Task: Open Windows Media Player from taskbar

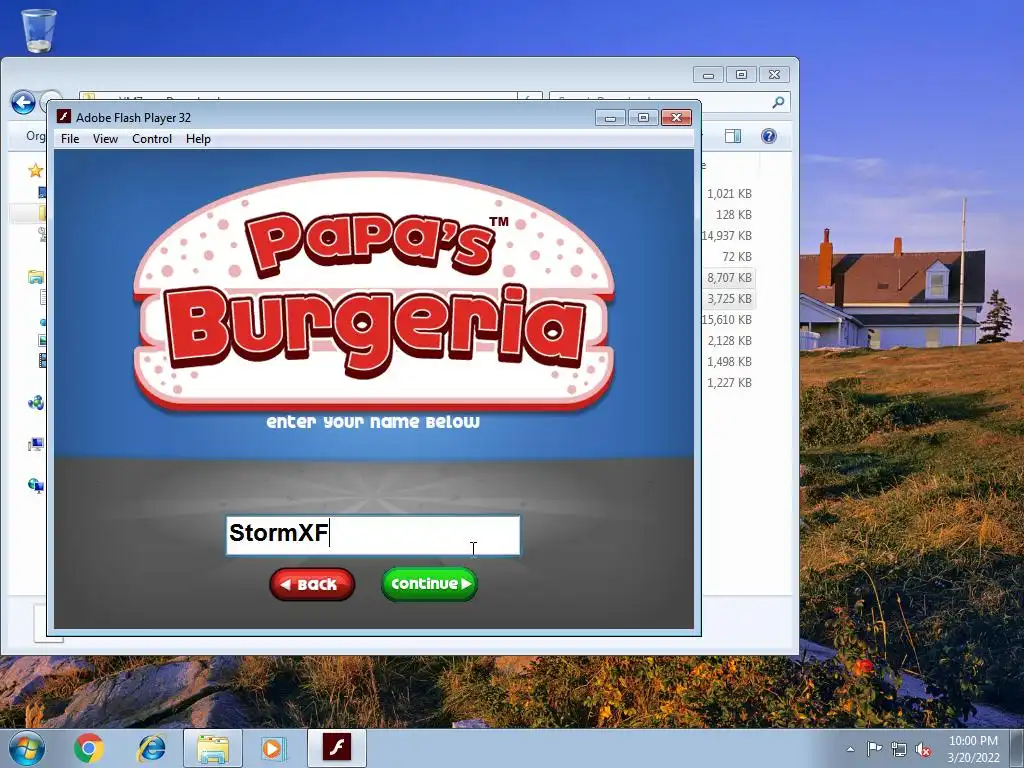Action: (273, 748)
